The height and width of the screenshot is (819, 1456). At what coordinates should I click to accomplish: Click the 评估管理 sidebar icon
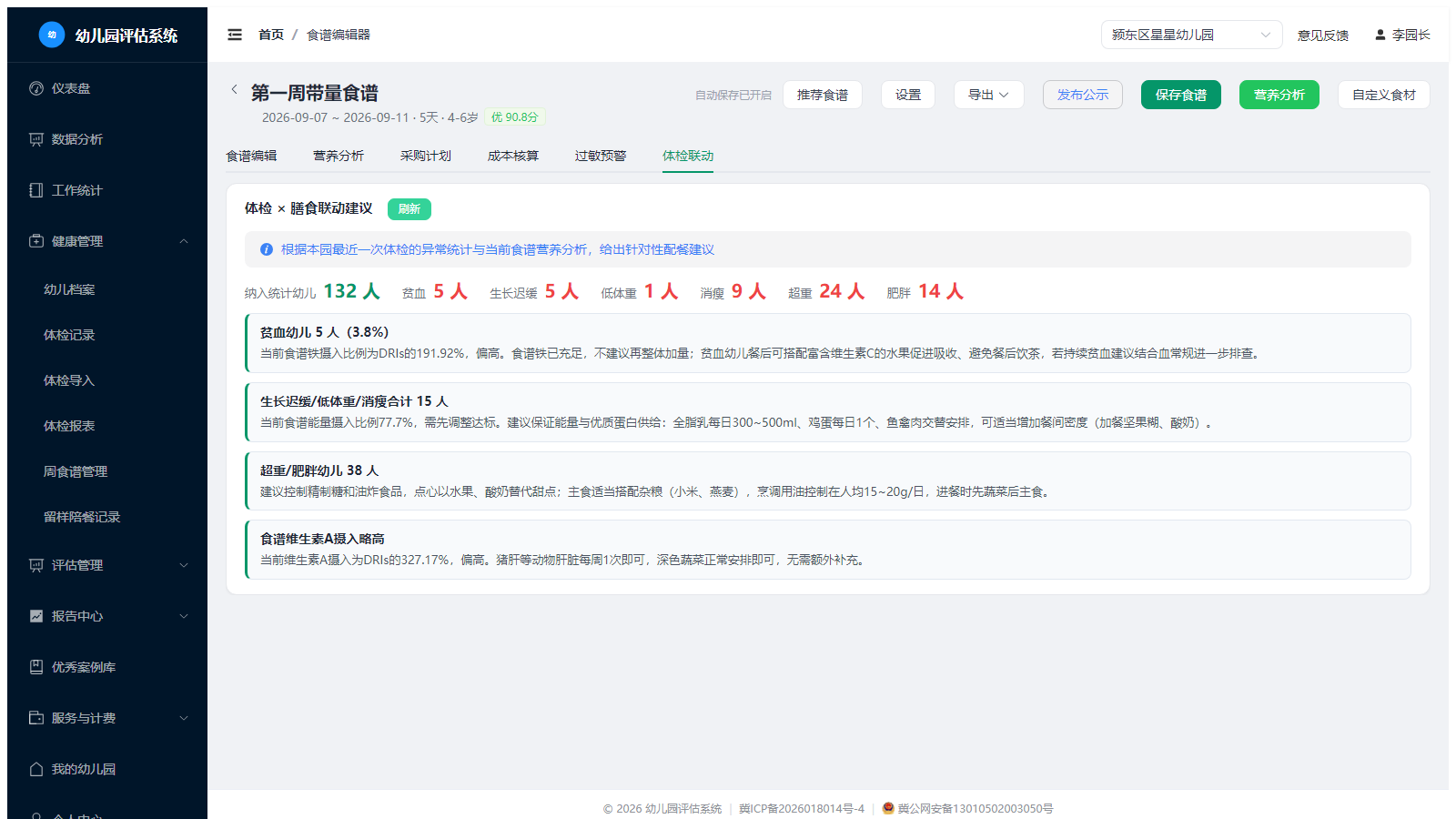[36, 565]
